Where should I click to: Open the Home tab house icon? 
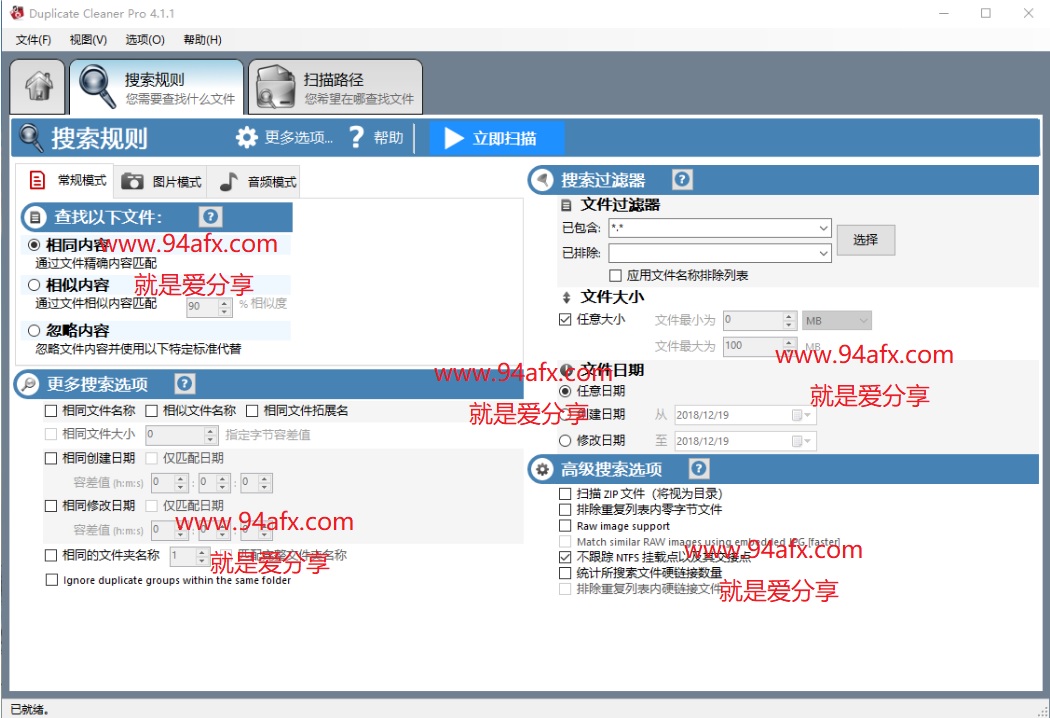(39, 86)
